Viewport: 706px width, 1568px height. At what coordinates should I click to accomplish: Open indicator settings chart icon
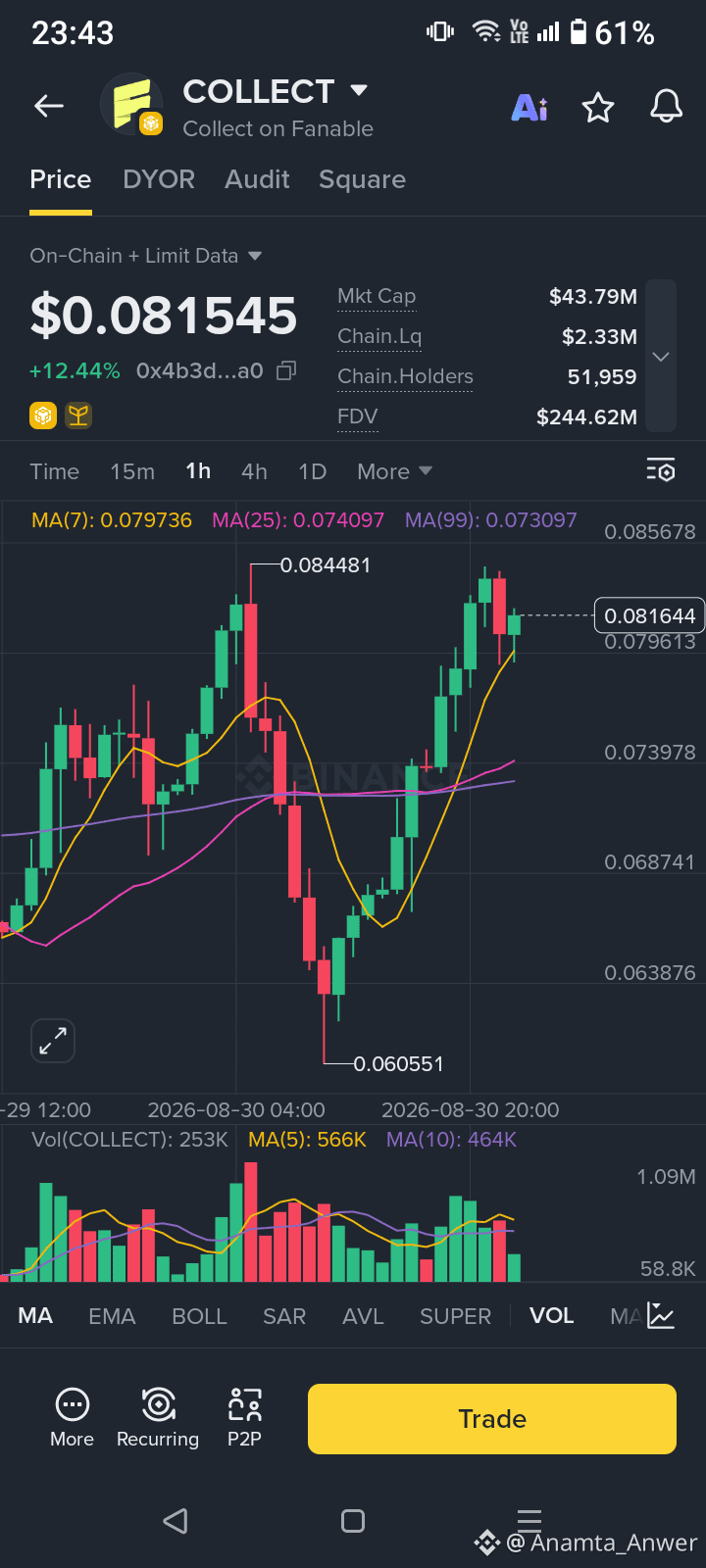click(662, 1316)
